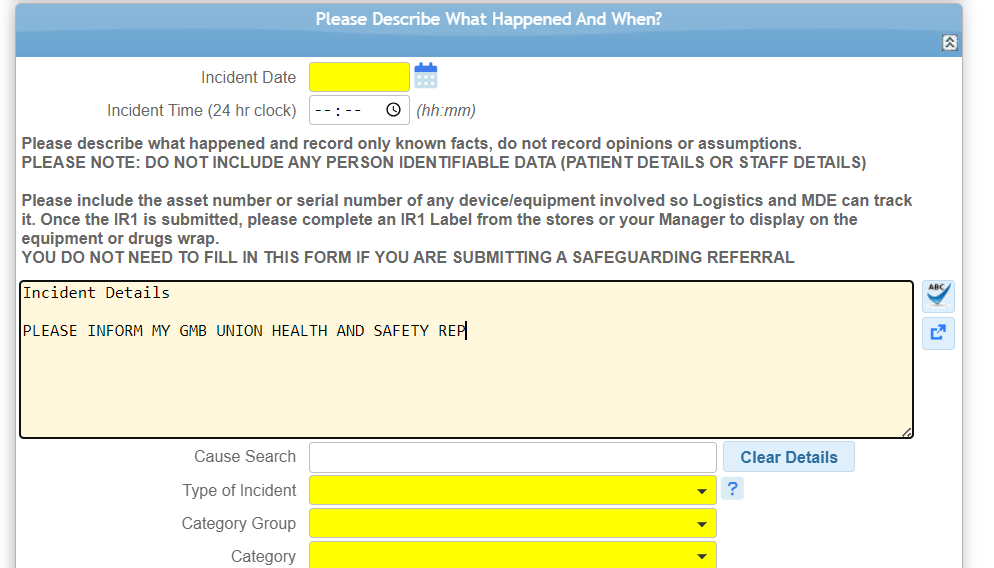Click the Cause Search label
994x568 pixels.
[x=245, y=456]
